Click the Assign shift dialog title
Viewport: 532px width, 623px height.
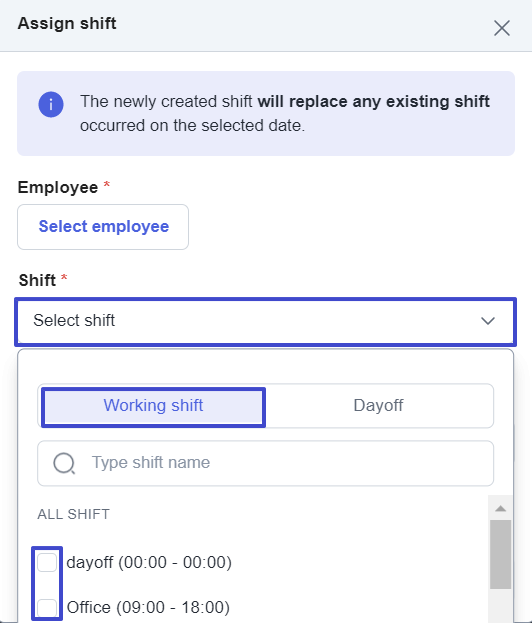67,23
